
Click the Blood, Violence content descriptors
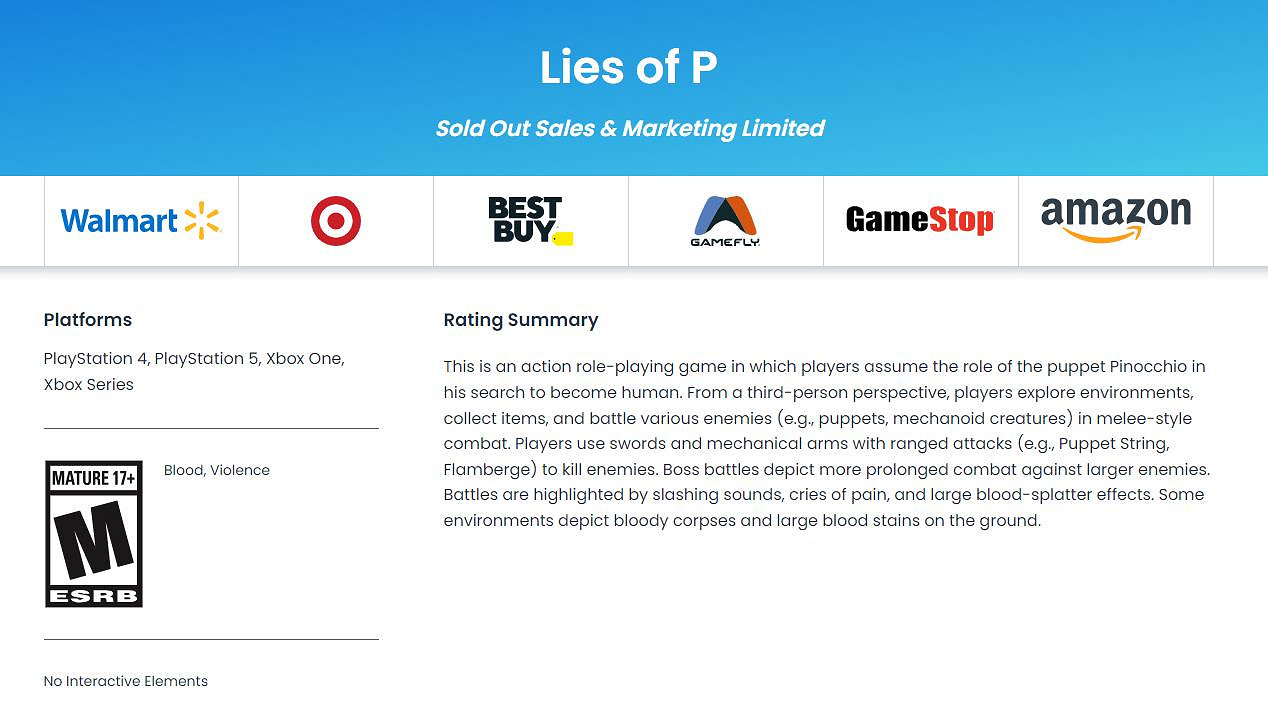(x=217, y=470)
